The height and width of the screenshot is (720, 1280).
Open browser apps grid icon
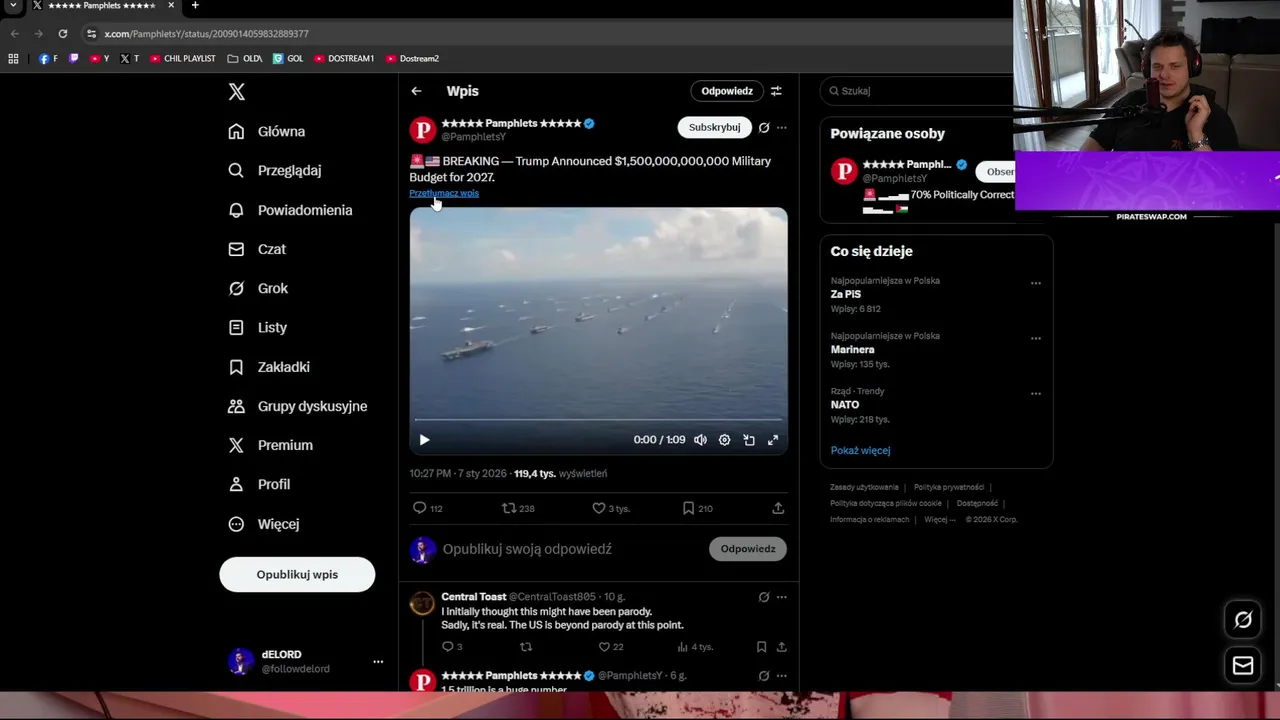tap(13, 59)
